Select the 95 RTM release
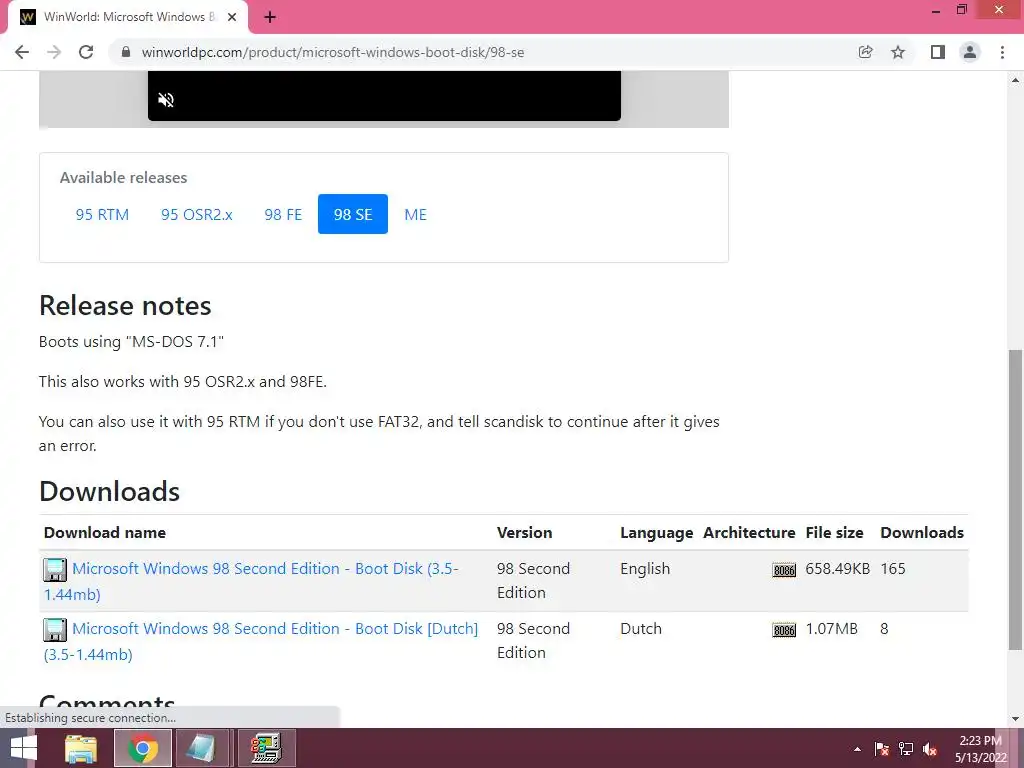Image resolution: width=1024 pixels, height=768 pixels. tap(102, 214)
